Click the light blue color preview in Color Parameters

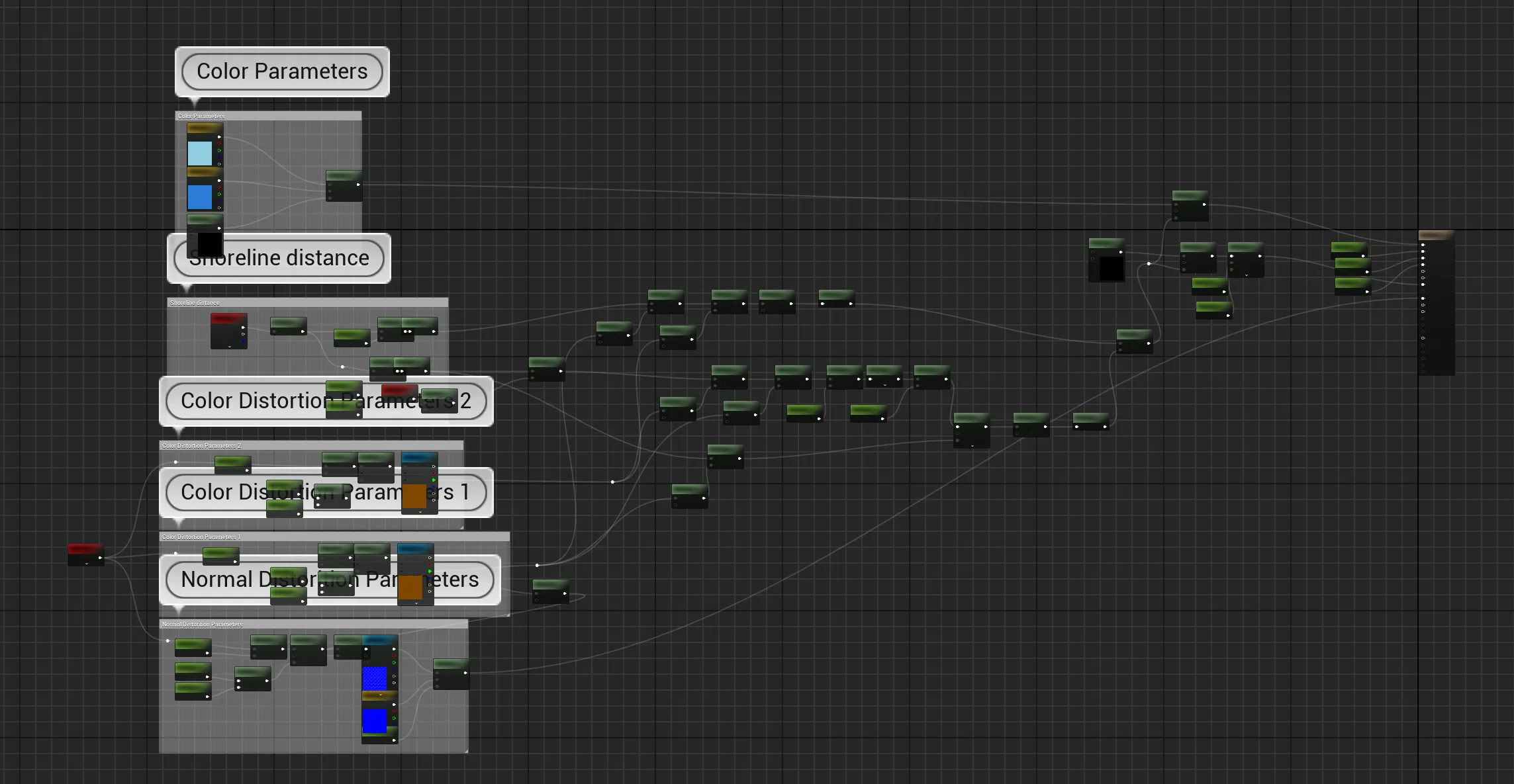click(200, 153)
